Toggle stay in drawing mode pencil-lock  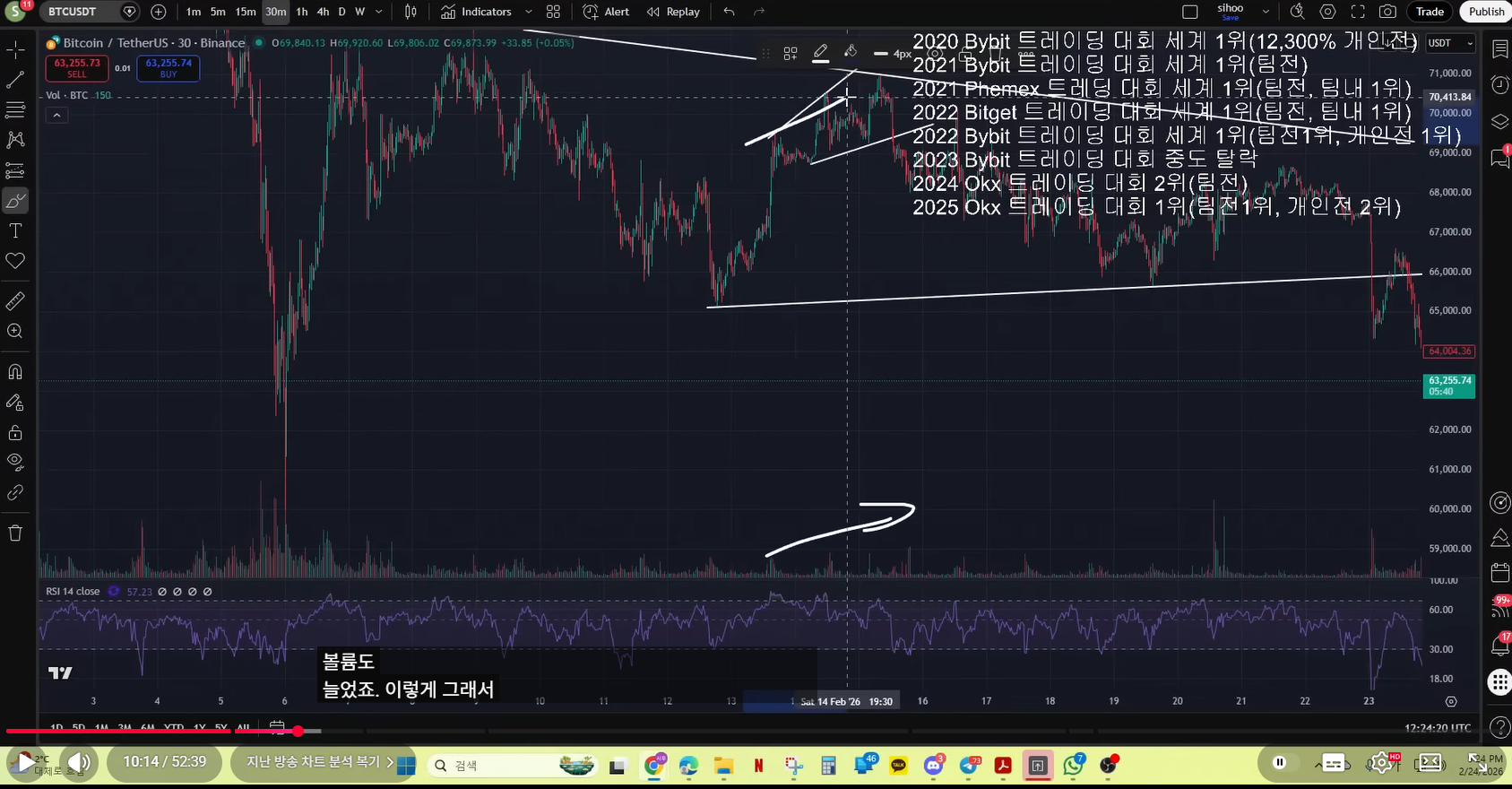tap(15, 403)
